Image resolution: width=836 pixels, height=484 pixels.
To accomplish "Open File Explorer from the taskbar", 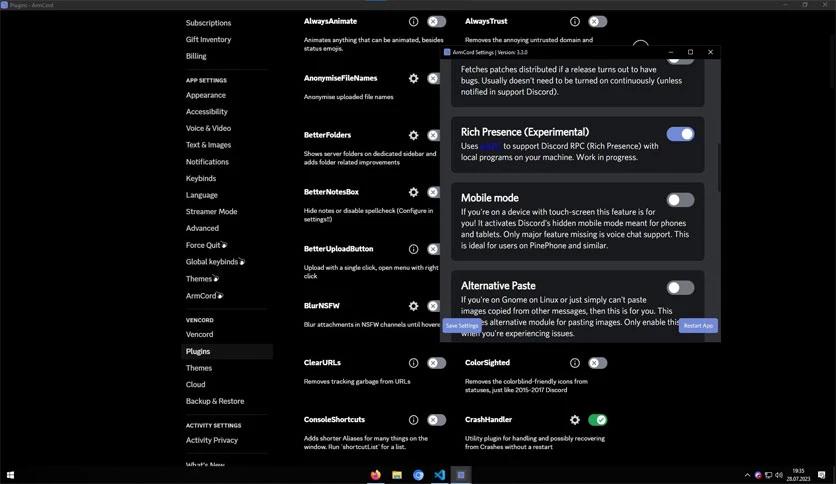I will [397, 474].
